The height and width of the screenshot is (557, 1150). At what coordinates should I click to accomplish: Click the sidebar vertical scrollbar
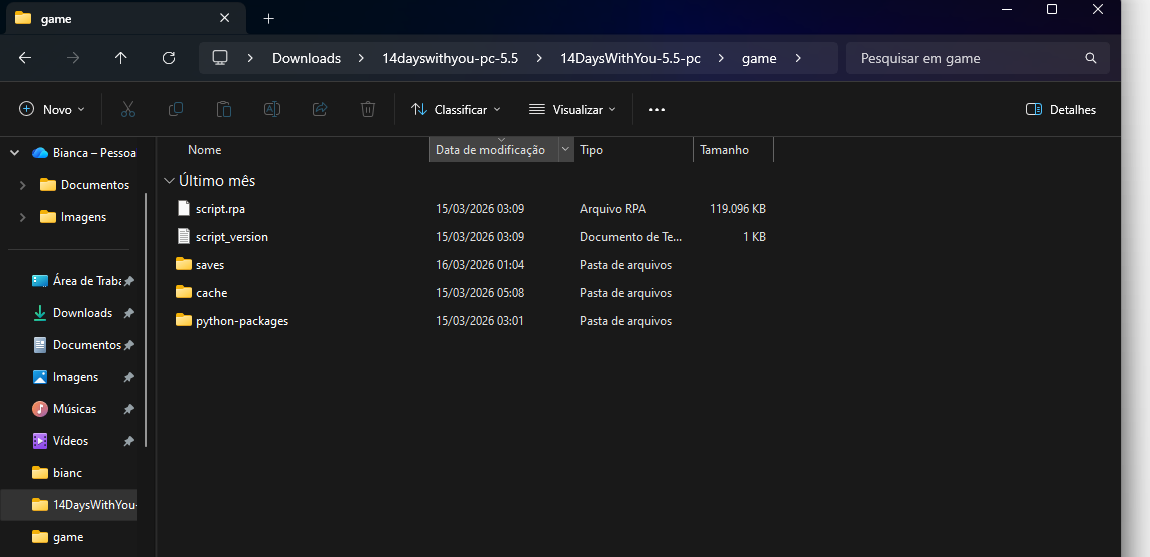pyautogui.click(x=145, y=320)
